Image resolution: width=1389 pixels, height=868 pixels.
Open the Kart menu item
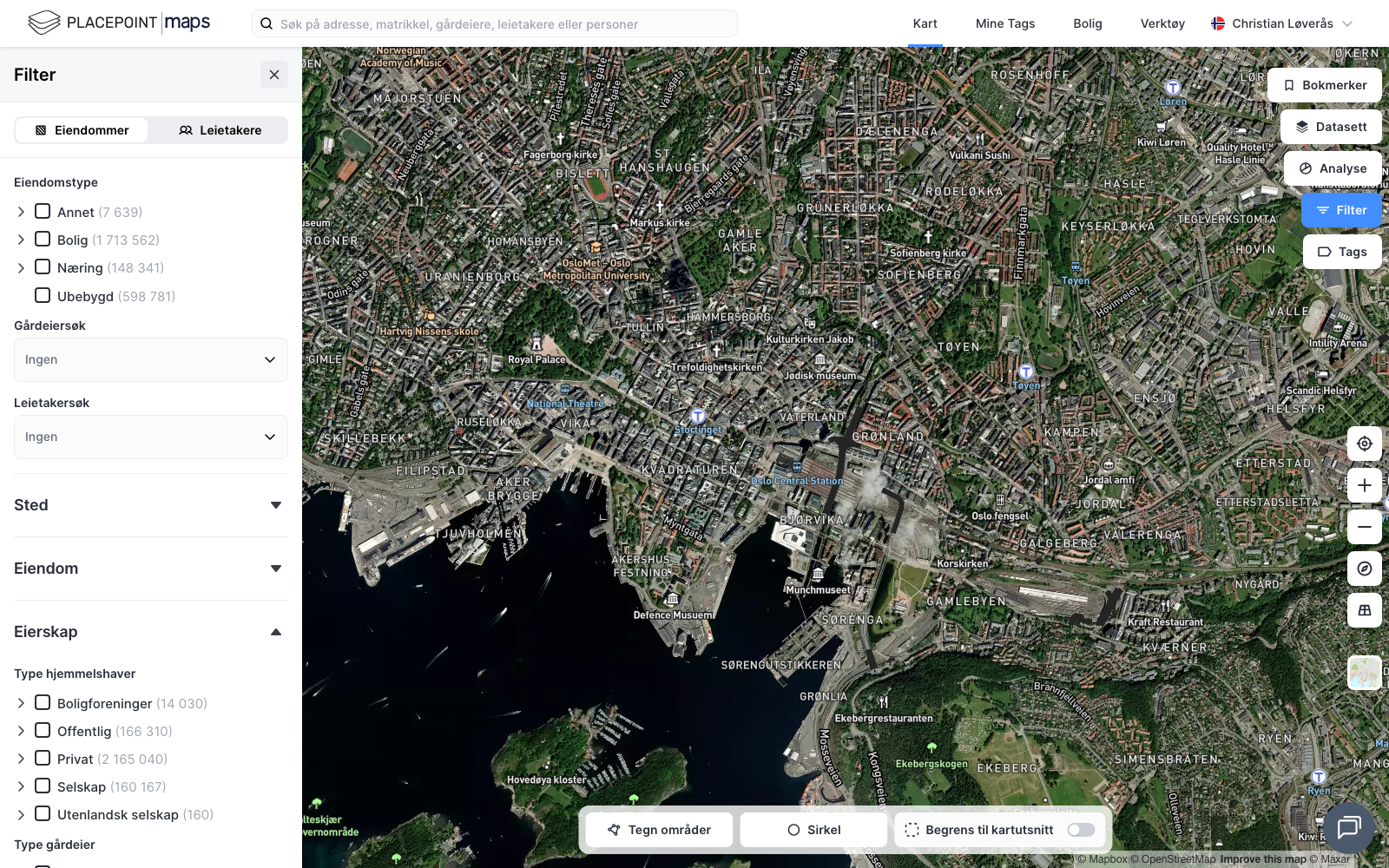click(925, 23)
